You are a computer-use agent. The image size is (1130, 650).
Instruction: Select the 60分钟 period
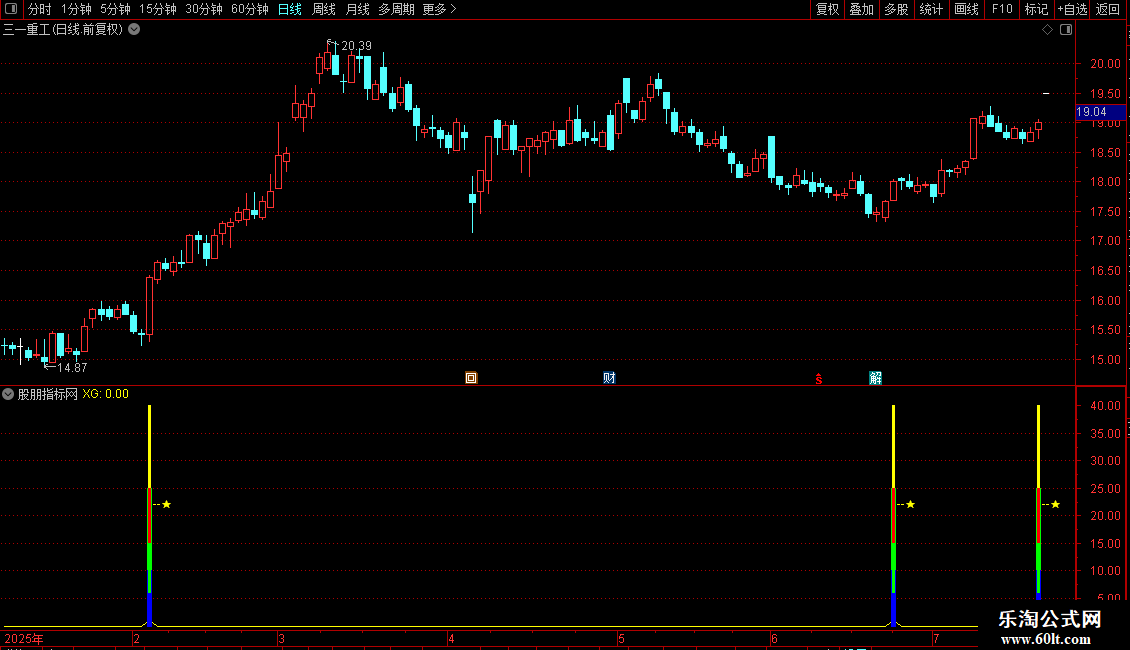click(249, 9)
